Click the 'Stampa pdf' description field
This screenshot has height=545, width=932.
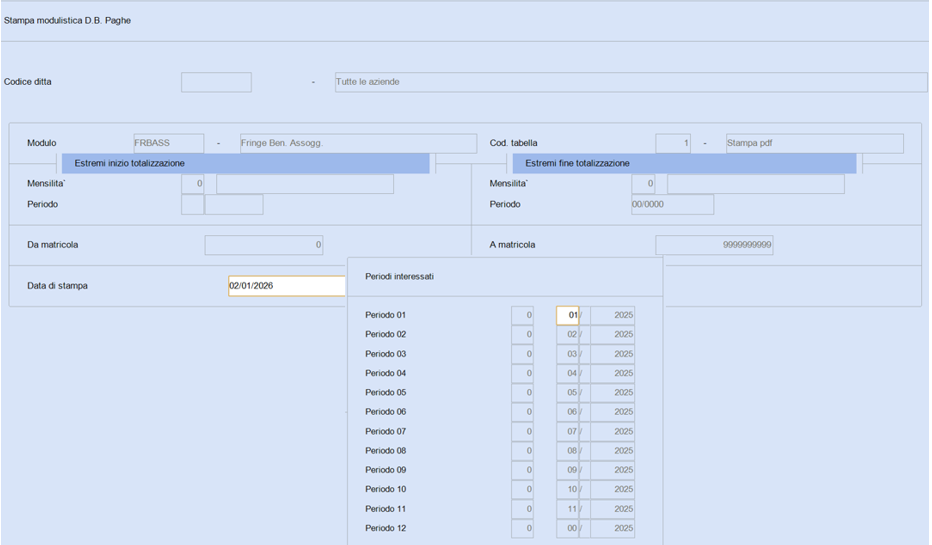tap(815, 143)
